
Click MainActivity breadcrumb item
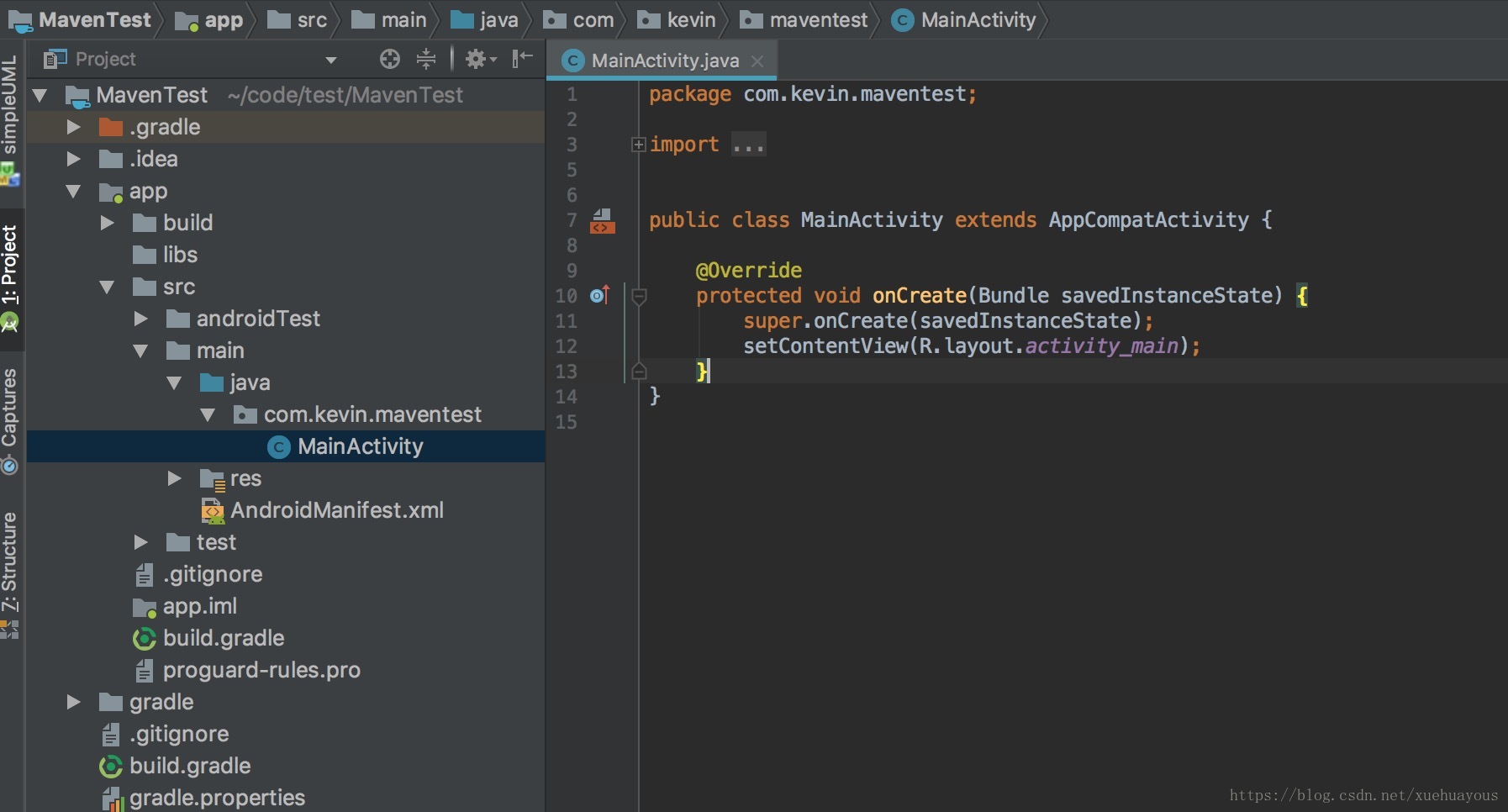[964, 20]
